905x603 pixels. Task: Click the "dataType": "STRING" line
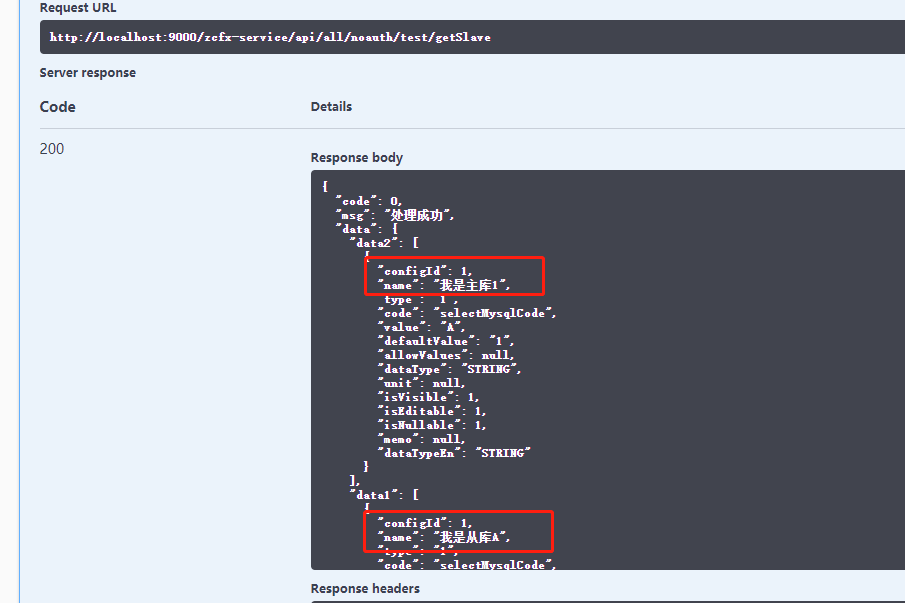[450, 369]
